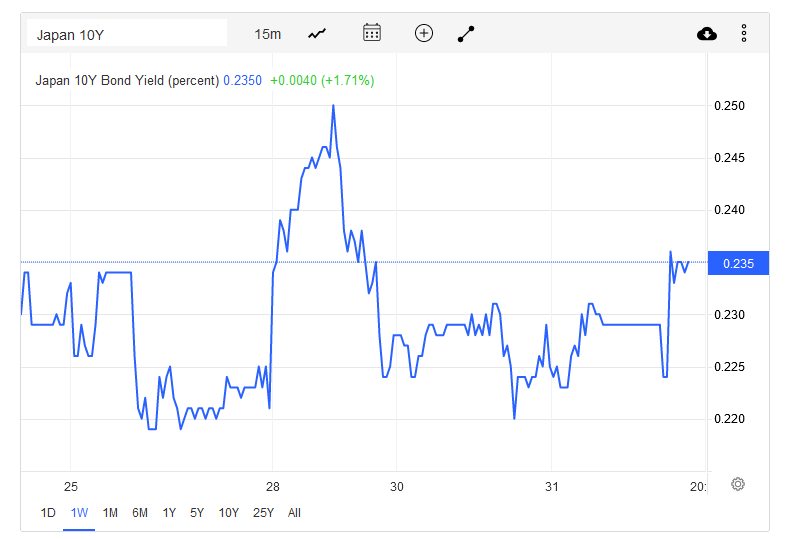
Task: Open the three-dot more options menu
Action: click(744, 33)
